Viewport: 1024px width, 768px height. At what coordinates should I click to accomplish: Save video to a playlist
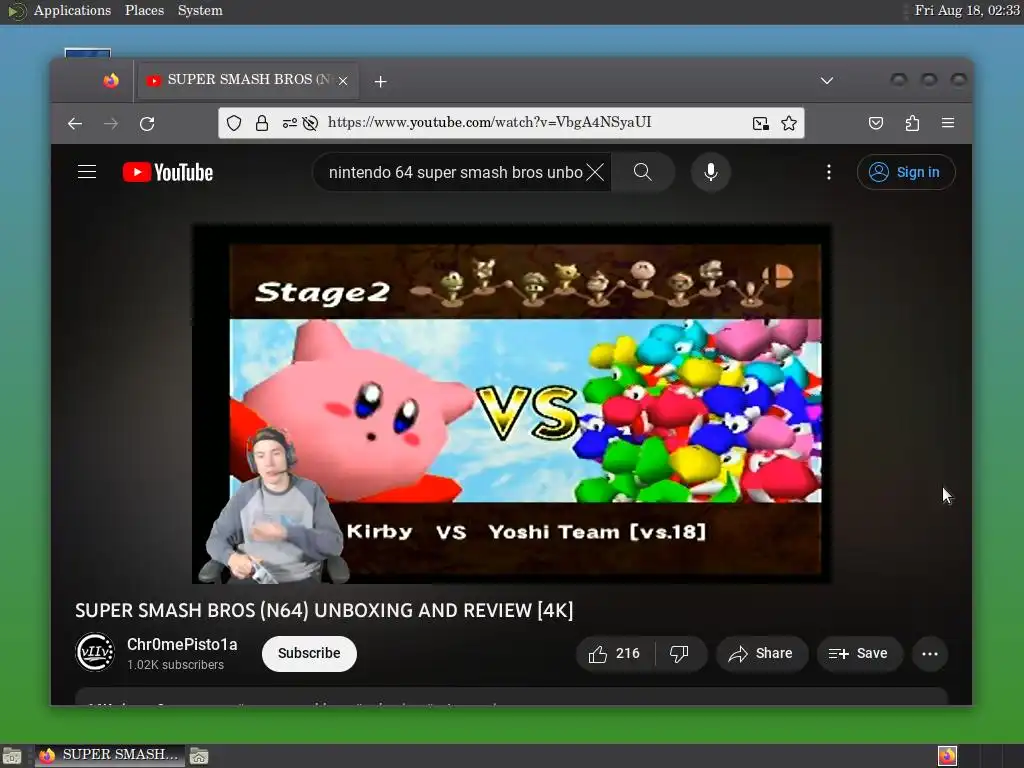pos(859,654)
